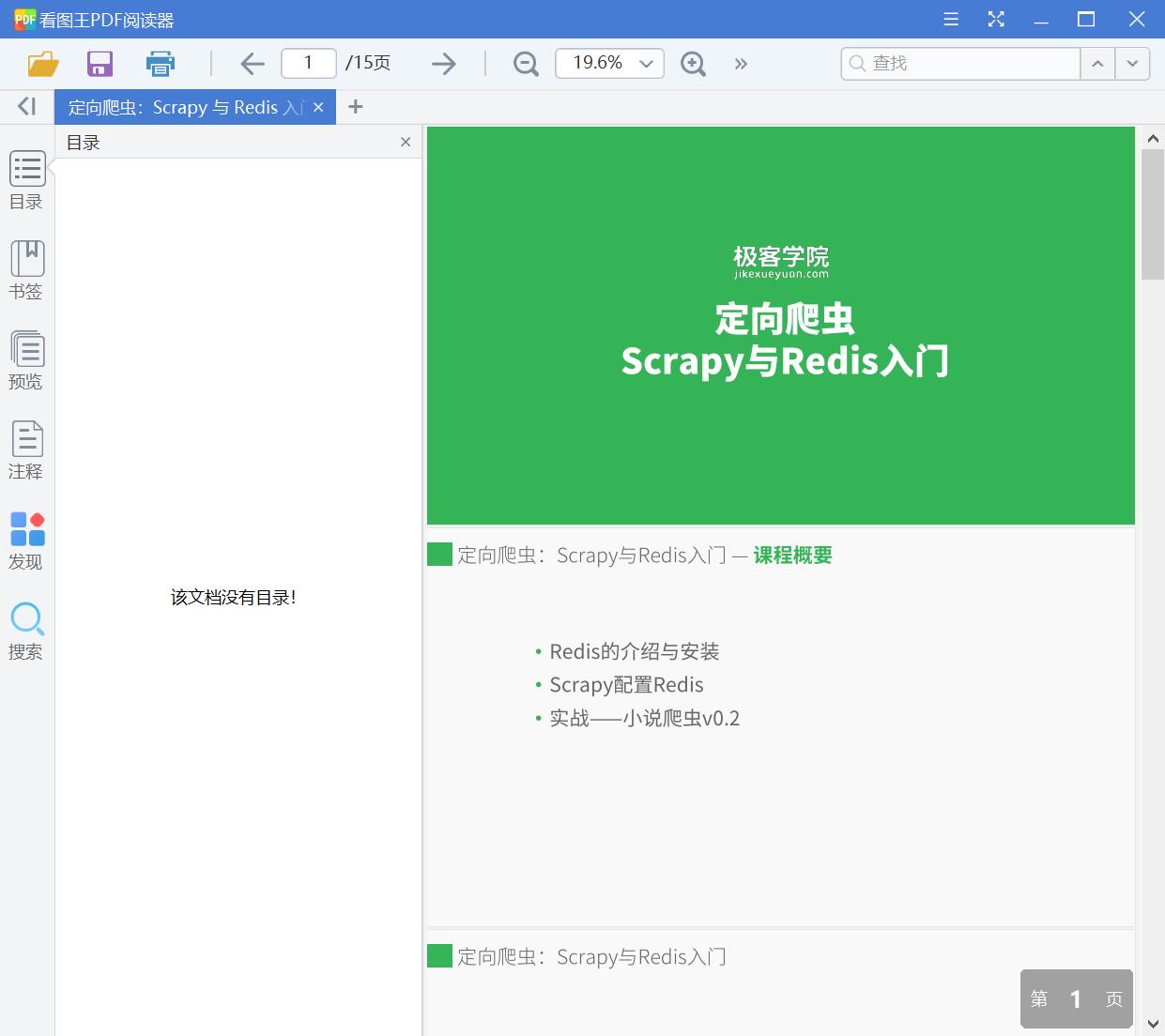Select the 目录 contents panel view
The width and height of the screenshot is (1165, 1036).
(x=26, y=180)
